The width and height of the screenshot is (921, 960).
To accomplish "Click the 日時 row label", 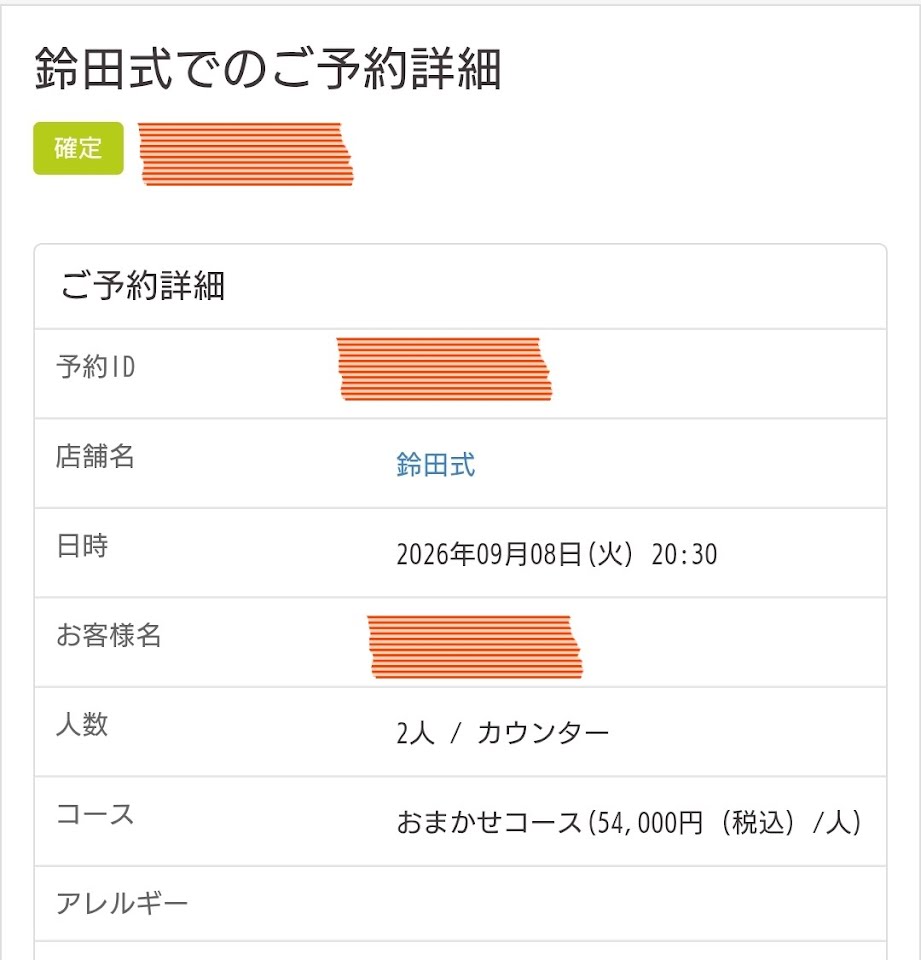I will [82, 547].
